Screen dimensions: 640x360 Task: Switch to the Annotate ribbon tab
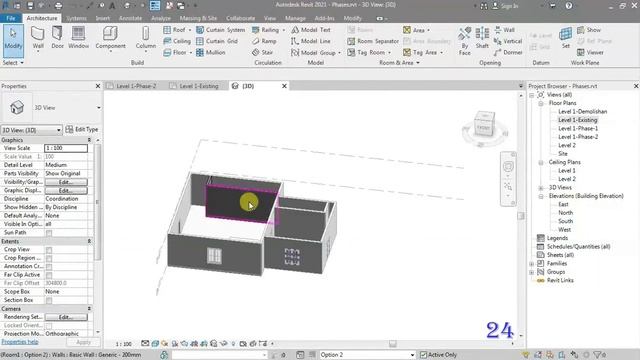click(130, 18)
